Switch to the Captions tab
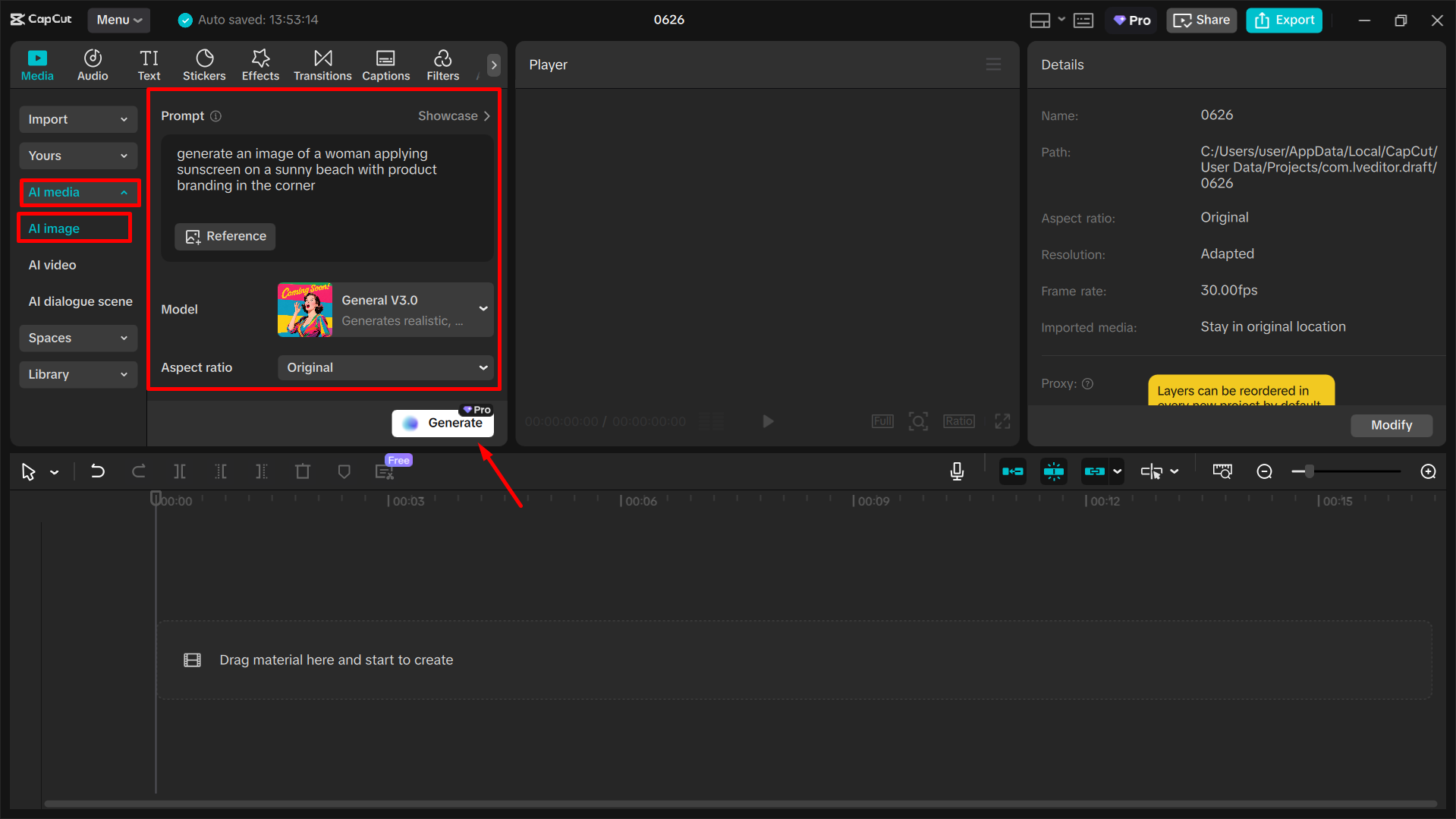Image resolution: width=1456 pixels, height=819 pixels. coord(385,65)
